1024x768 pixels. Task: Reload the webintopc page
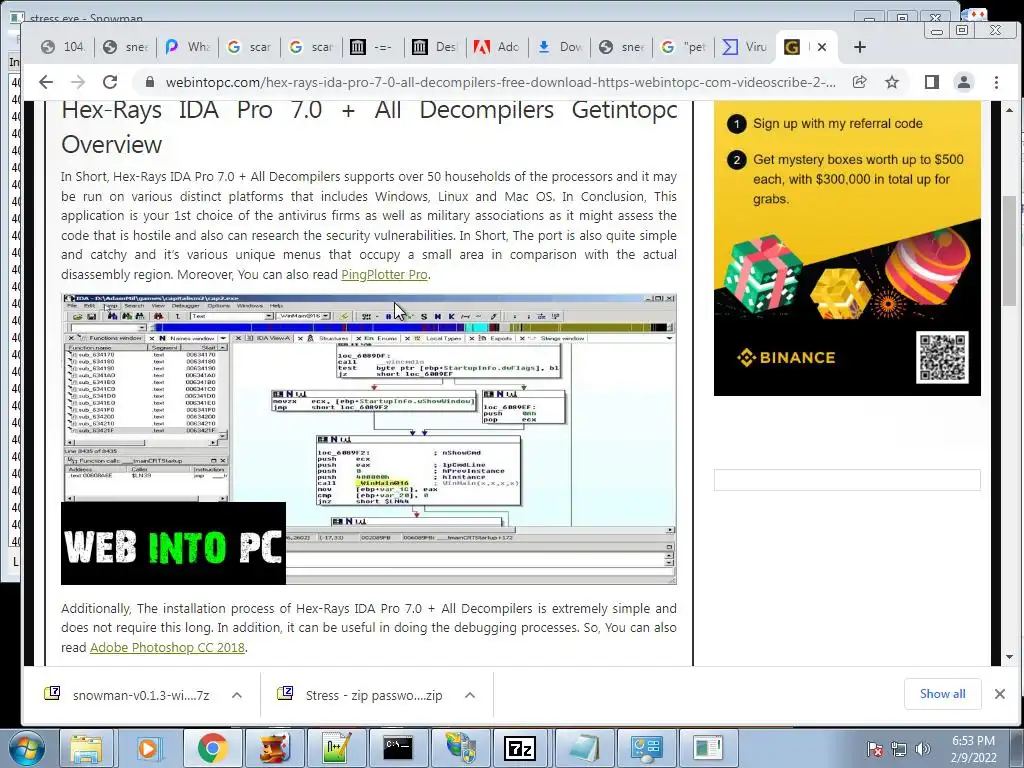point(110,82)
